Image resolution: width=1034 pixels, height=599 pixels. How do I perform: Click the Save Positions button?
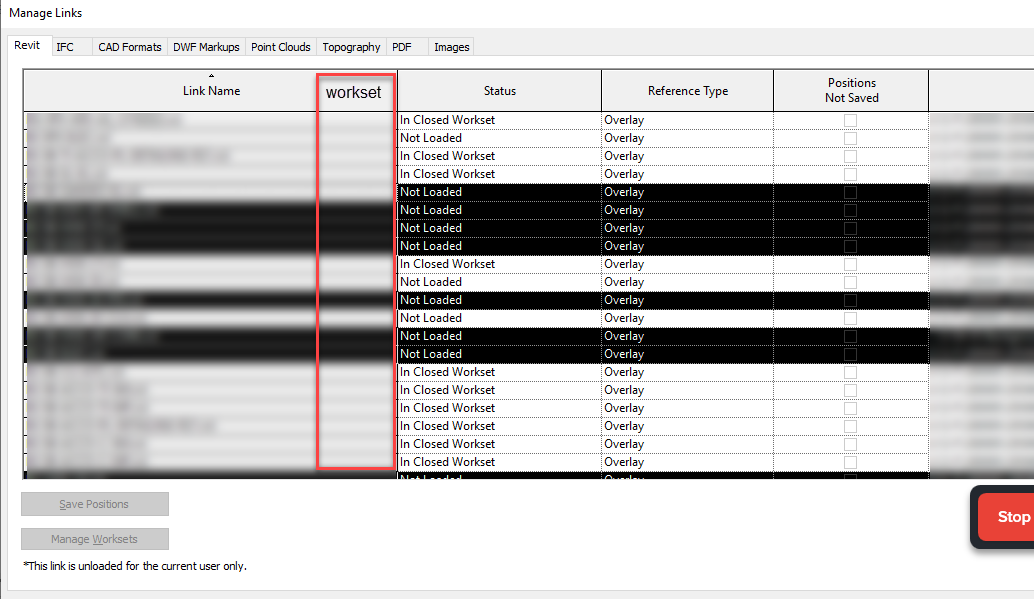94,504
